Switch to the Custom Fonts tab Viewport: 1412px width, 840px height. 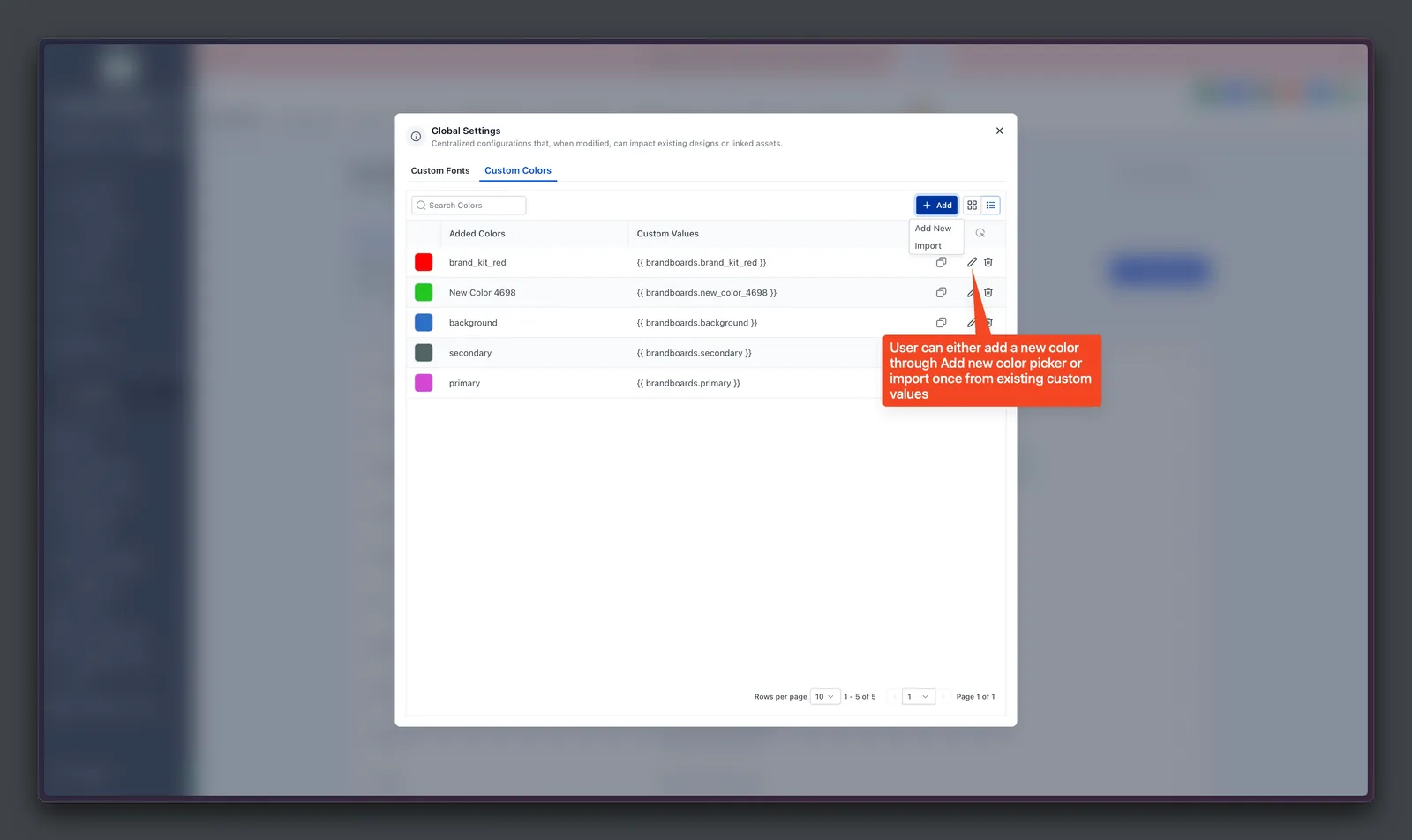440,170
